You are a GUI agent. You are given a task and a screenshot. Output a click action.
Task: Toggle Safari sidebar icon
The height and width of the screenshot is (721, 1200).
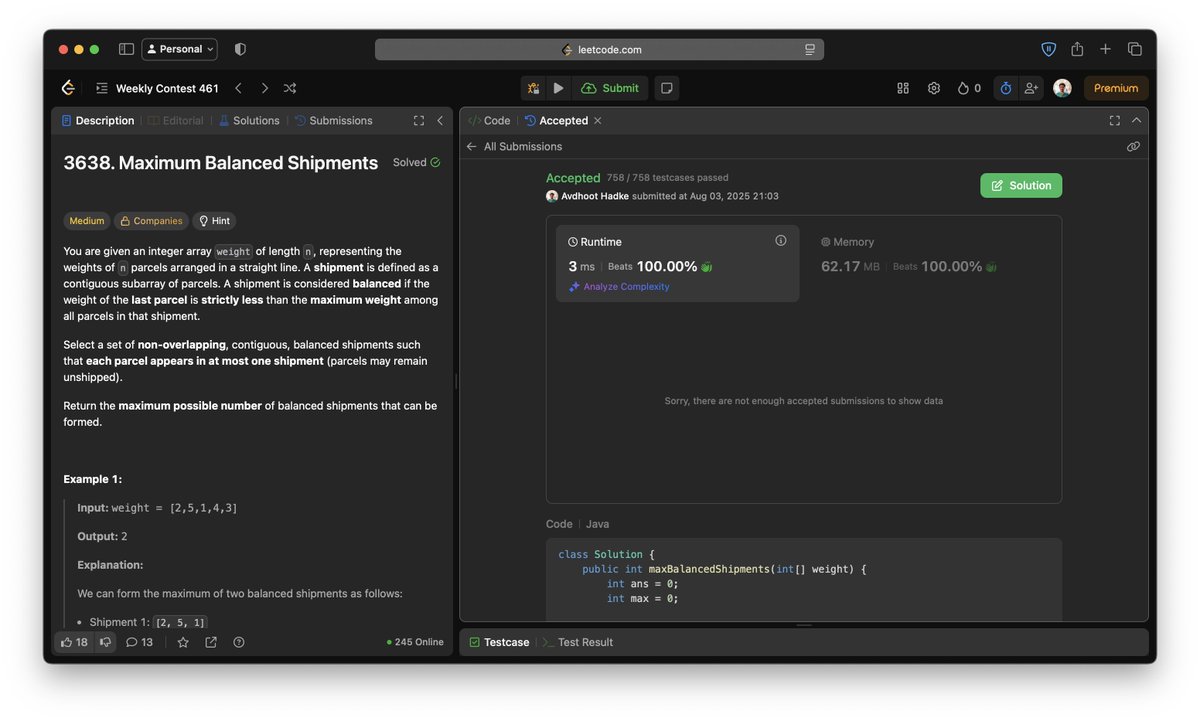pyautogui.click(x=126, y=49)
